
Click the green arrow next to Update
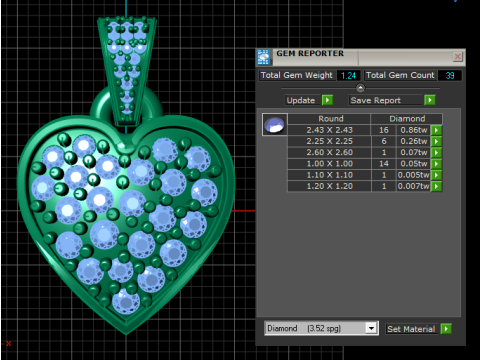pyautogui.click(x=327, y=100)
